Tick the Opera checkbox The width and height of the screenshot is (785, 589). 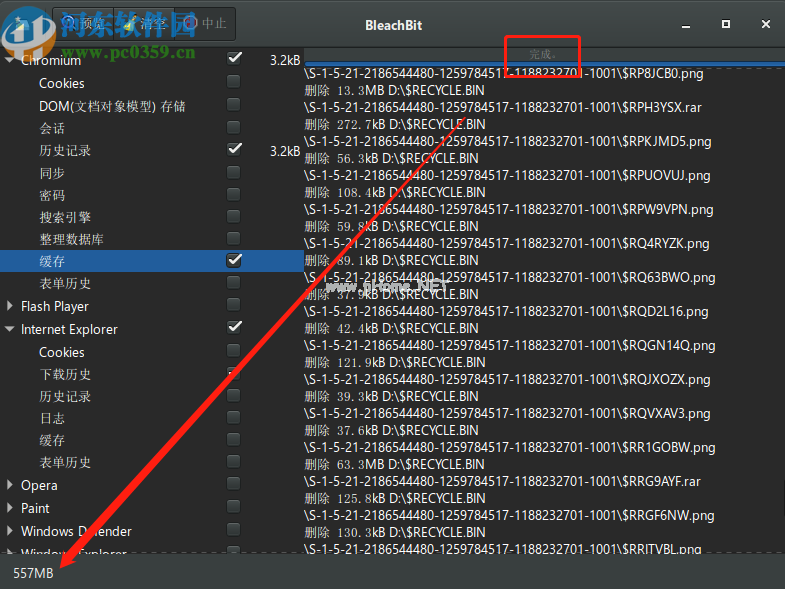tap(234, 484)
